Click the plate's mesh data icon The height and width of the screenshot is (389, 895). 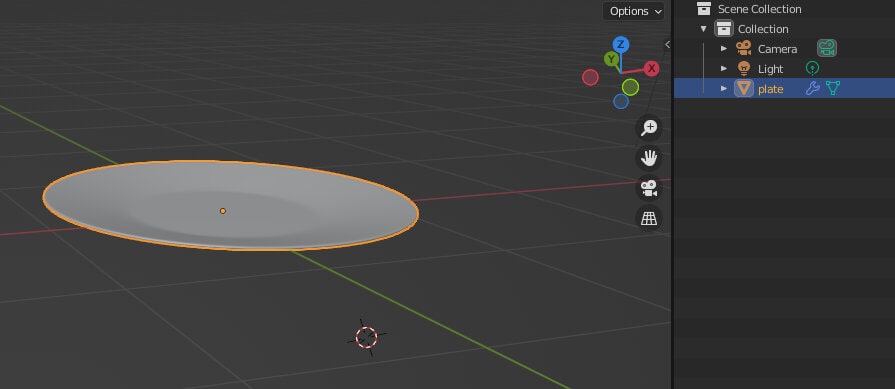(833, 88)
